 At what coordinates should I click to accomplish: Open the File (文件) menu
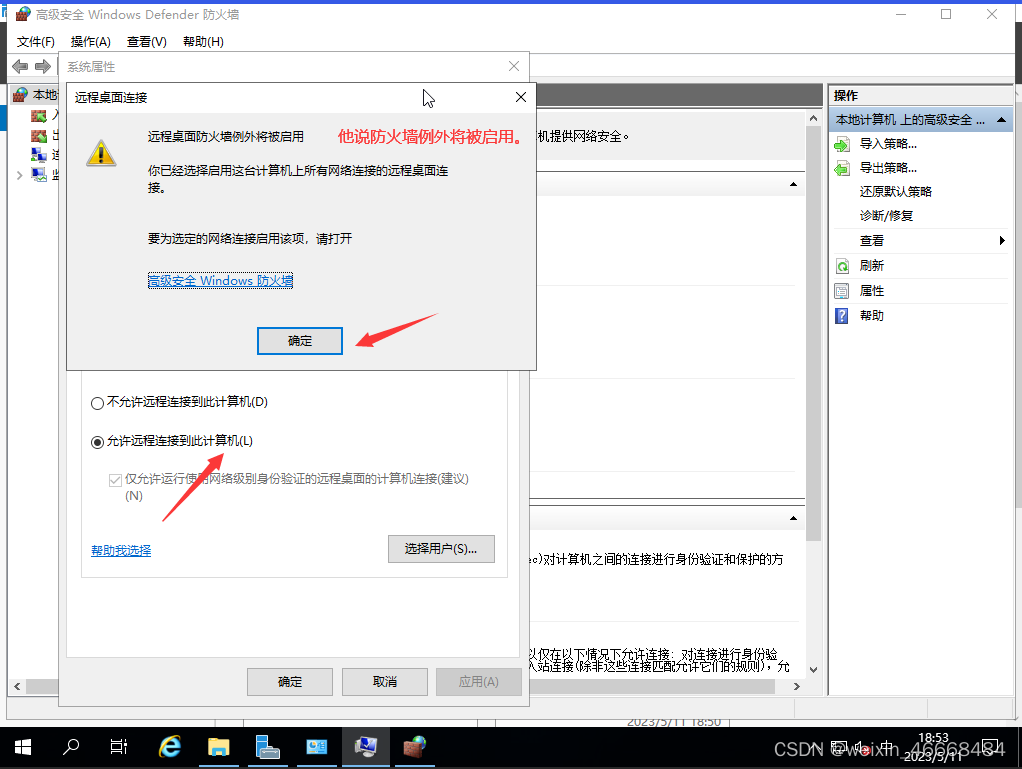click(x=36, y=42)
